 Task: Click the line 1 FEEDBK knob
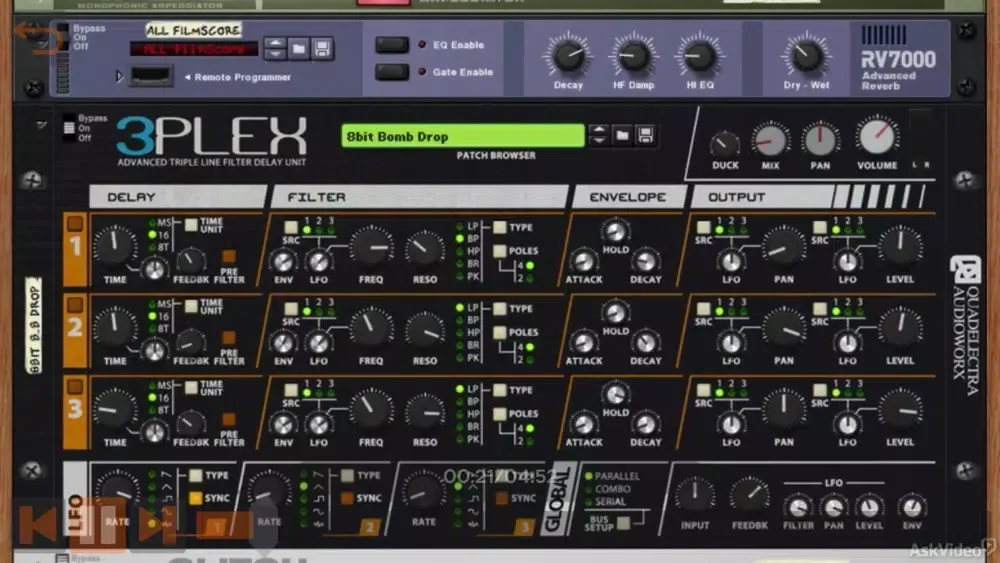(189, 261)
